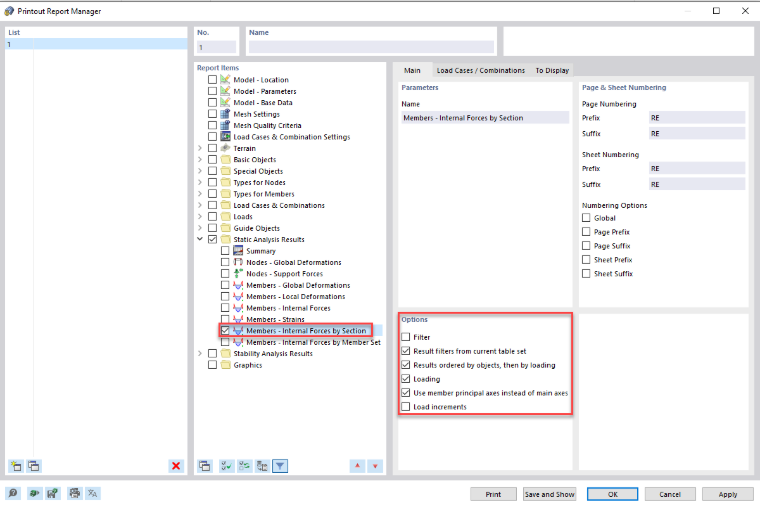Copy the selected report in the List panel
This screenshot has height=507, width=760.
click(x=34, y=466)
